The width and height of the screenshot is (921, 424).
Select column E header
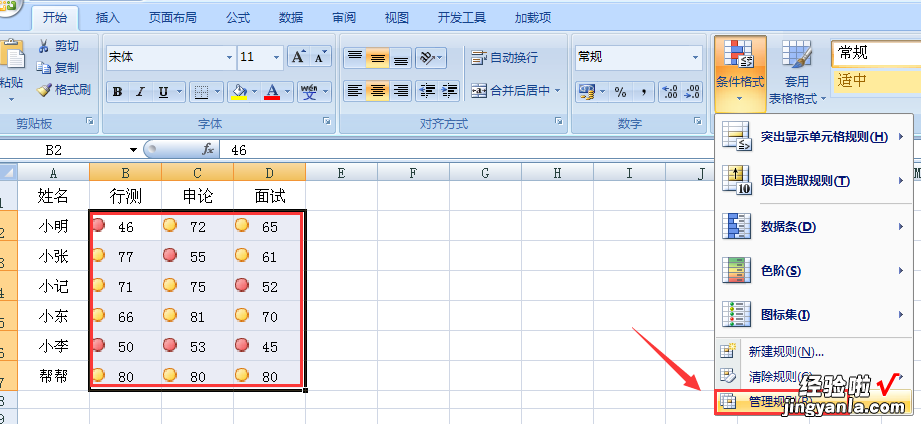341,173
